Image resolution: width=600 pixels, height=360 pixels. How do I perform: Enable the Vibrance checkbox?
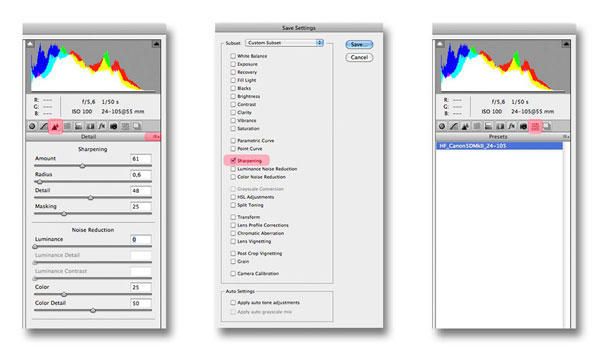(233, 120)
